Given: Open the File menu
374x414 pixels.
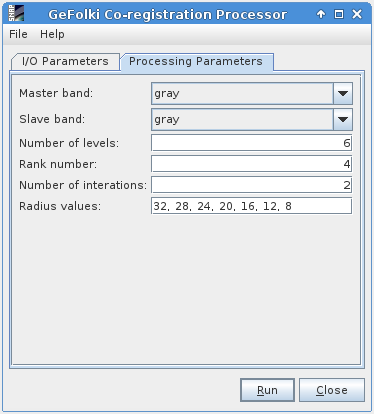Looking at the screenshot, I should coord(18,34).
